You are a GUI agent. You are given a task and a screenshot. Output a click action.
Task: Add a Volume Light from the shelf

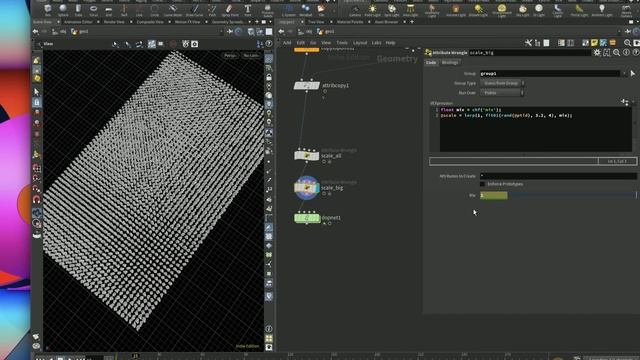(x=456, y=10)
